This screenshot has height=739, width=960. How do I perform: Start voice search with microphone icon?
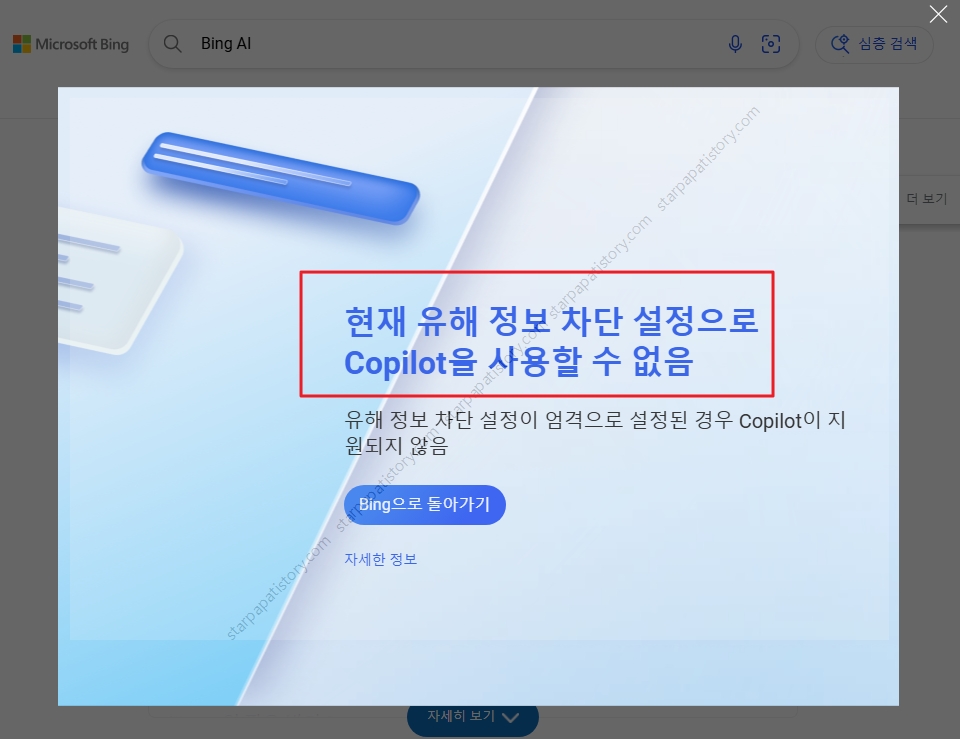coord(735,43)
